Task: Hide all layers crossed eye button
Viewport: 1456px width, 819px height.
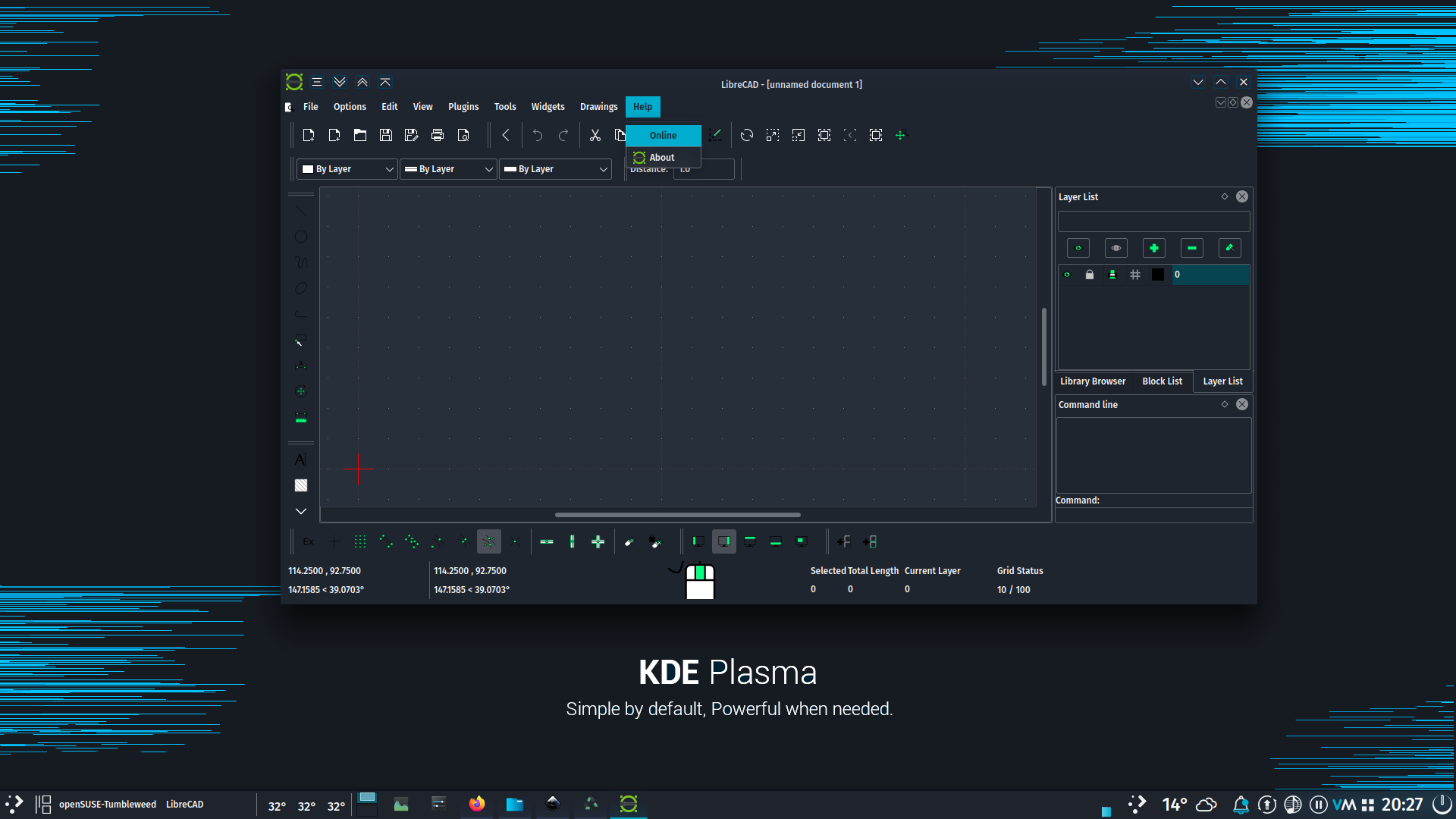Action: [1116, 248]
